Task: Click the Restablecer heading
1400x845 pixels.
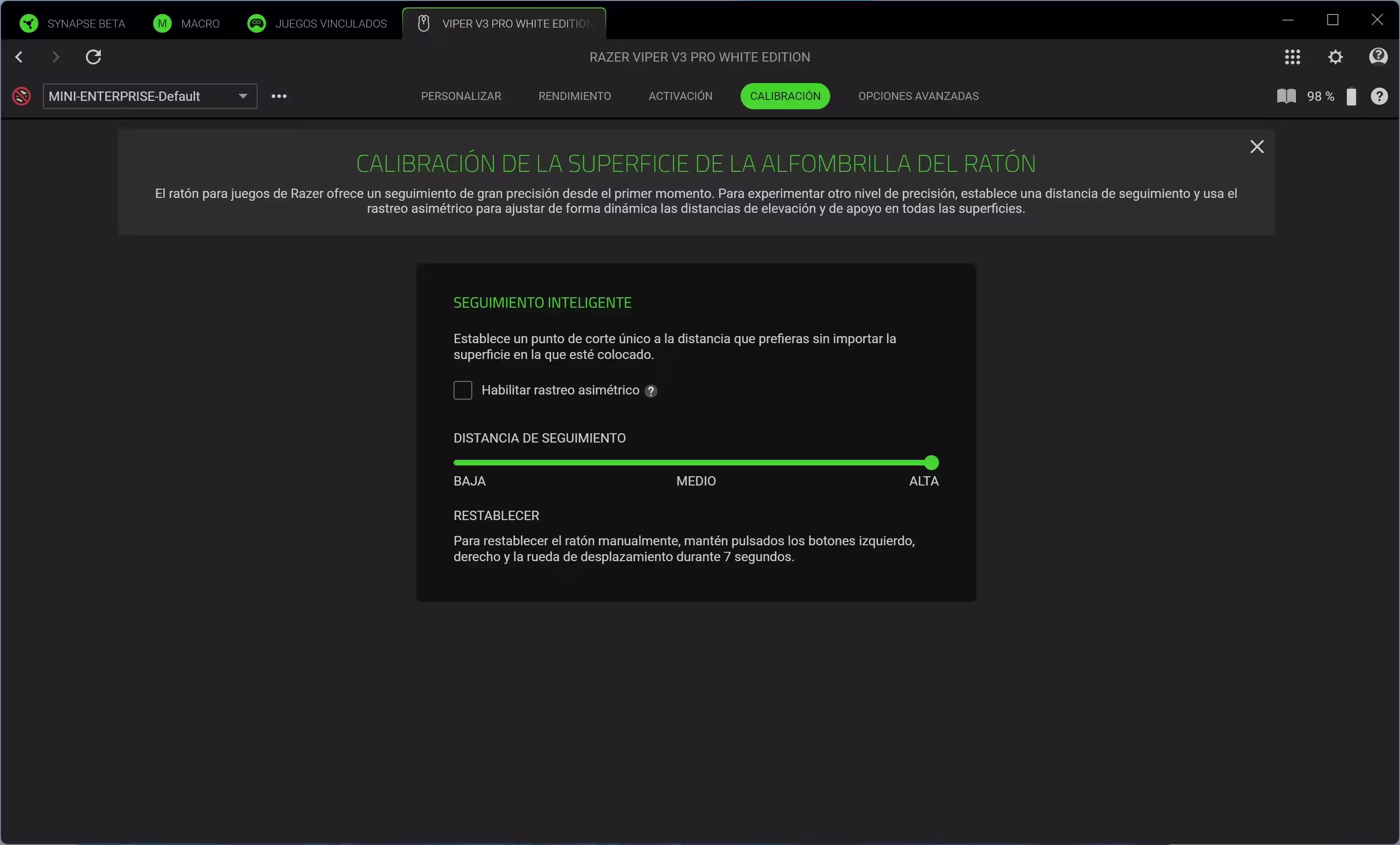Action: tap(496, 516)
